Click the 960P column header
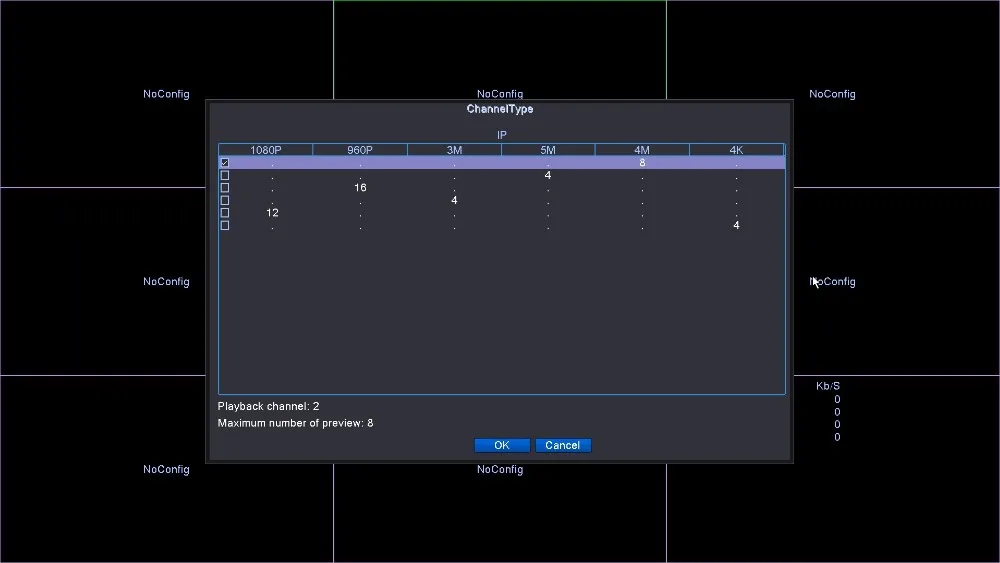Image resolution: width=1000 pixels, height=563 pixels. pyautogui.click(x=360, y=150)
